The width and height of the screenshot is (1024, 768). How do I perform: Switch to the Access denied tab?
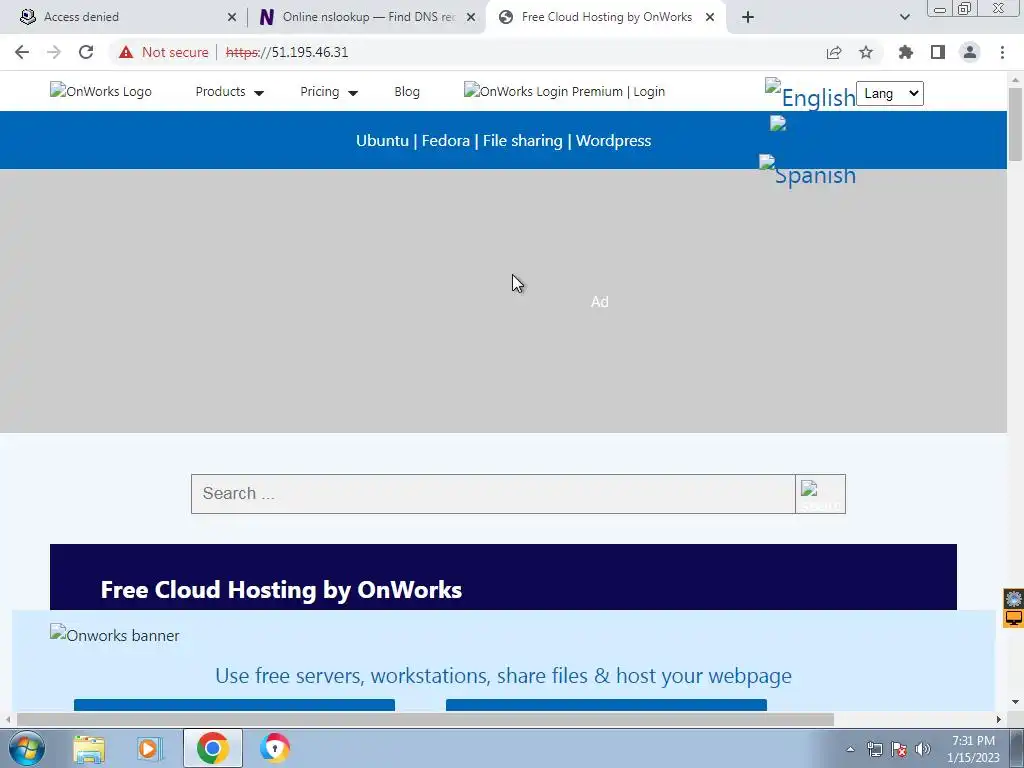[124, 17]
